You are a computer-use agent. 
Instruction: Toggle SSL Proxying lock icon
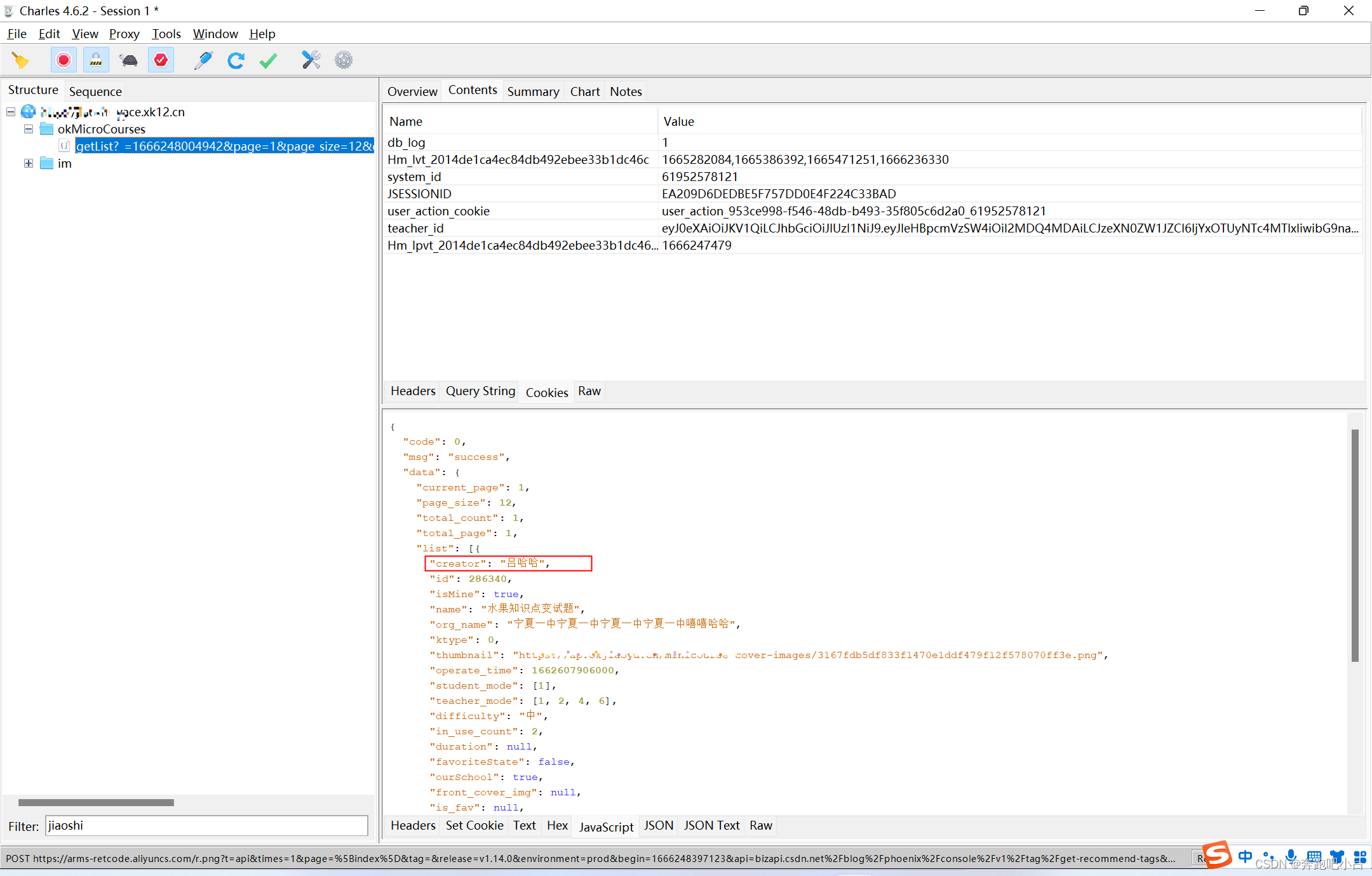(96, 60)
